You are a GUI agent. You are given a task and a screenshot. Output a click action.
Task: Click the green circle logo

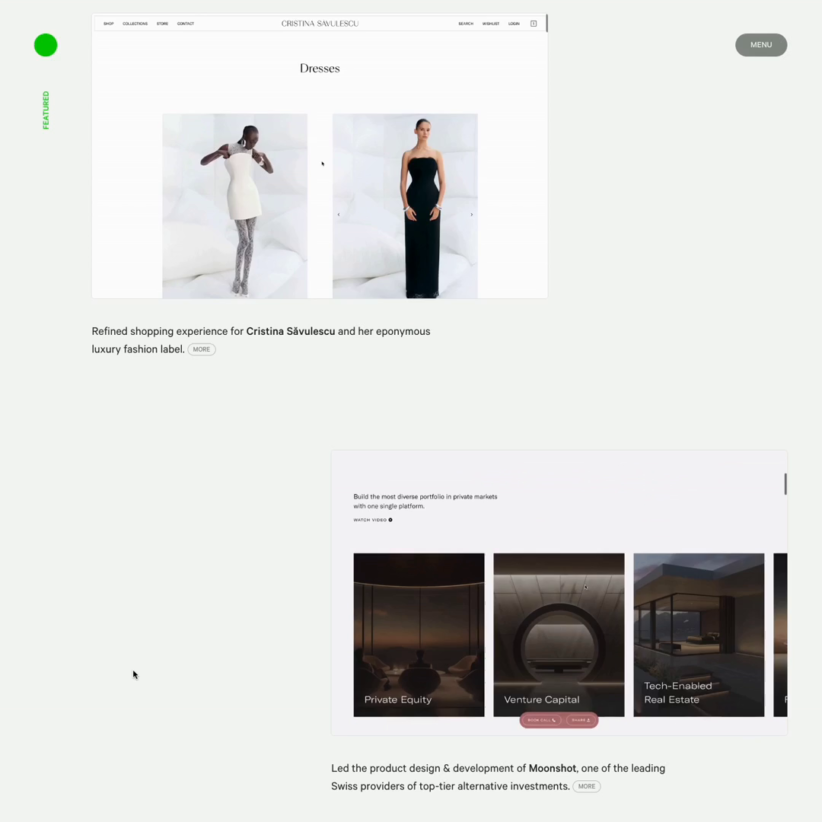pos(45,45)
